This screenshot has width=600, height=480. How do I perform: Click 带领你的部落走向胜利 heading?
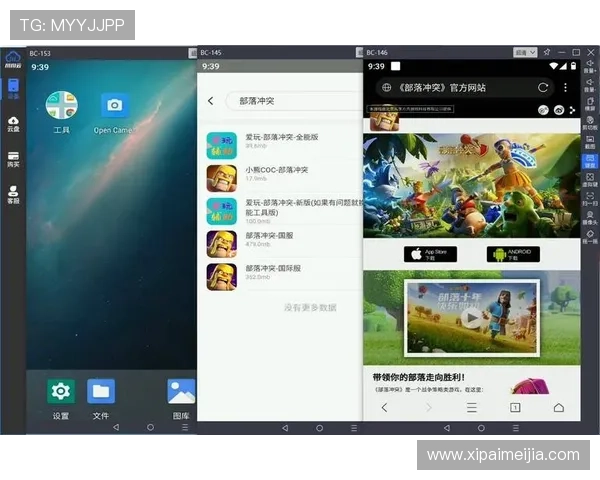[x=419, y=377]
